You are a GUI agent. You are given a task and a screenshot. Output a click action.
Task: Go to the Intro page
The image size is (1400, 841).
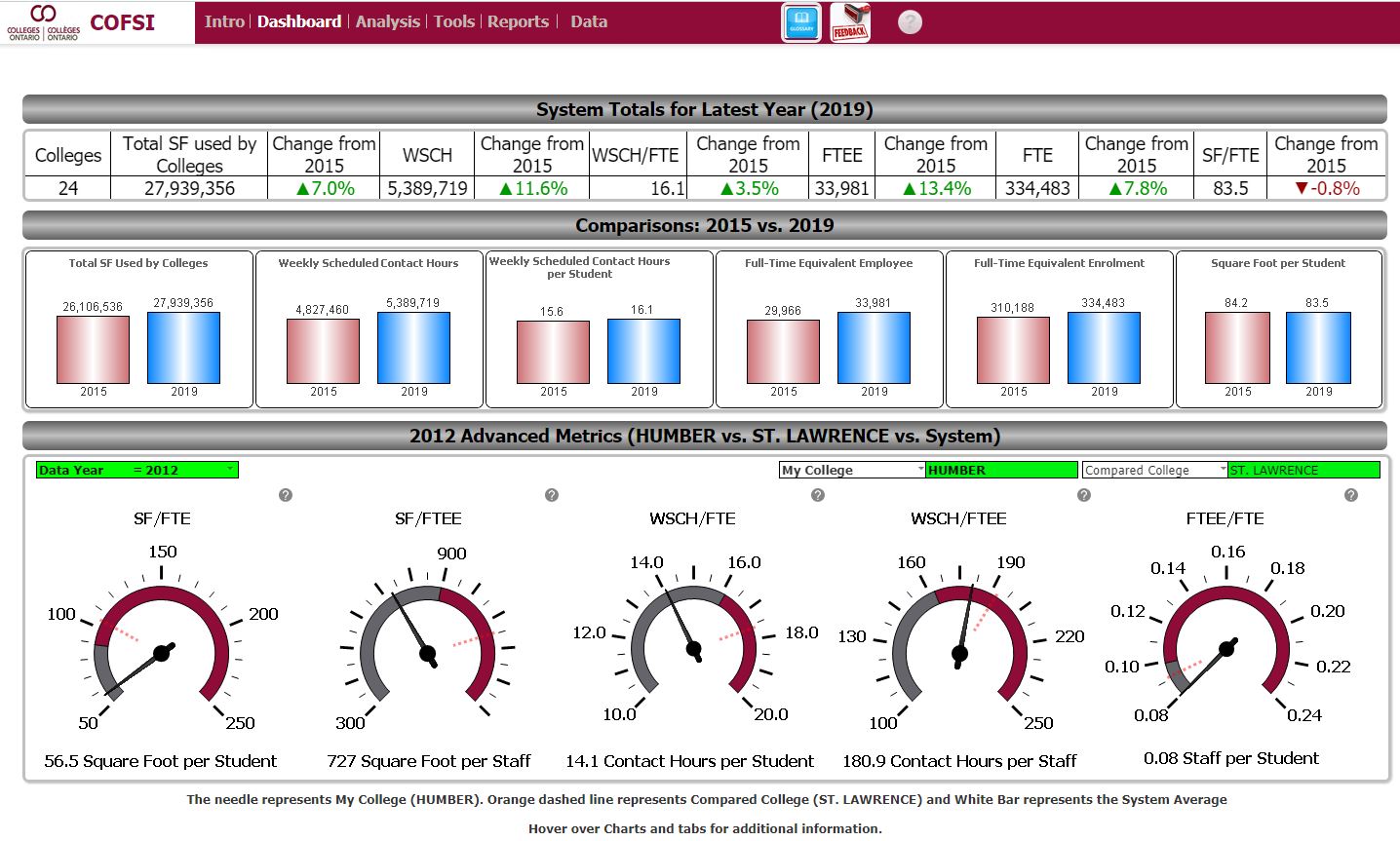coord(225,20)
